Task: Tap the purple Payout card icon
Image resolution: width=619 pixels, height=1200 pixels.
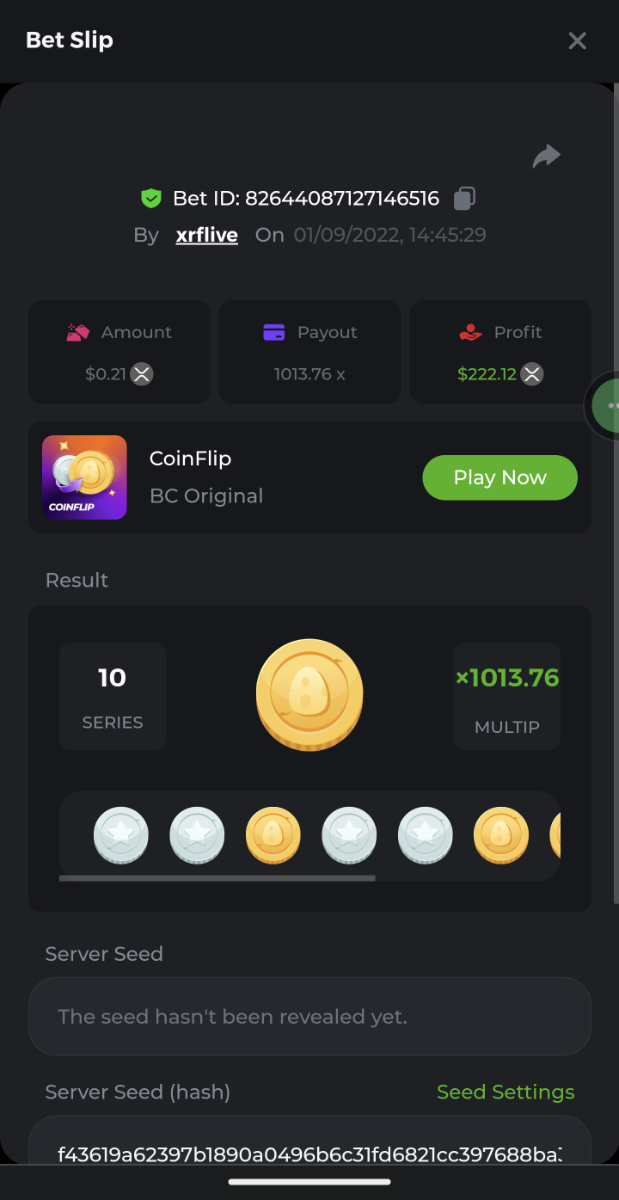Action: (x=274, y=332)
